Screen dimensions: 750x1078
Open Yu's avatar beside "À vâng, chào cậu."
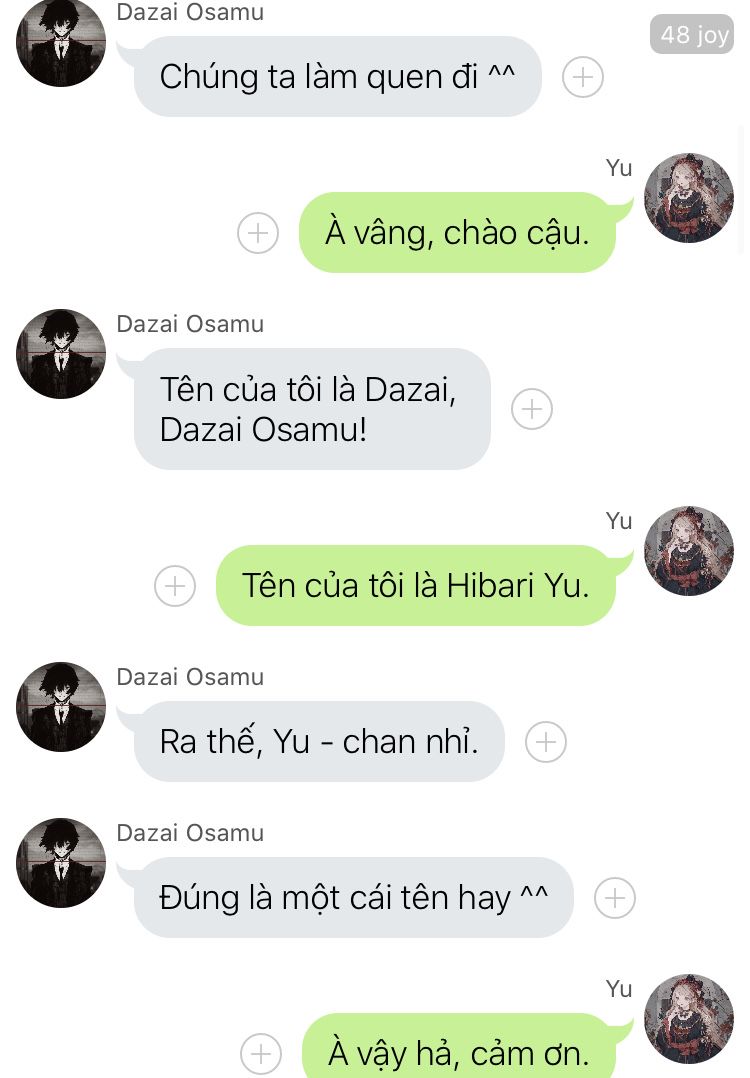click(x=688, y=198)
